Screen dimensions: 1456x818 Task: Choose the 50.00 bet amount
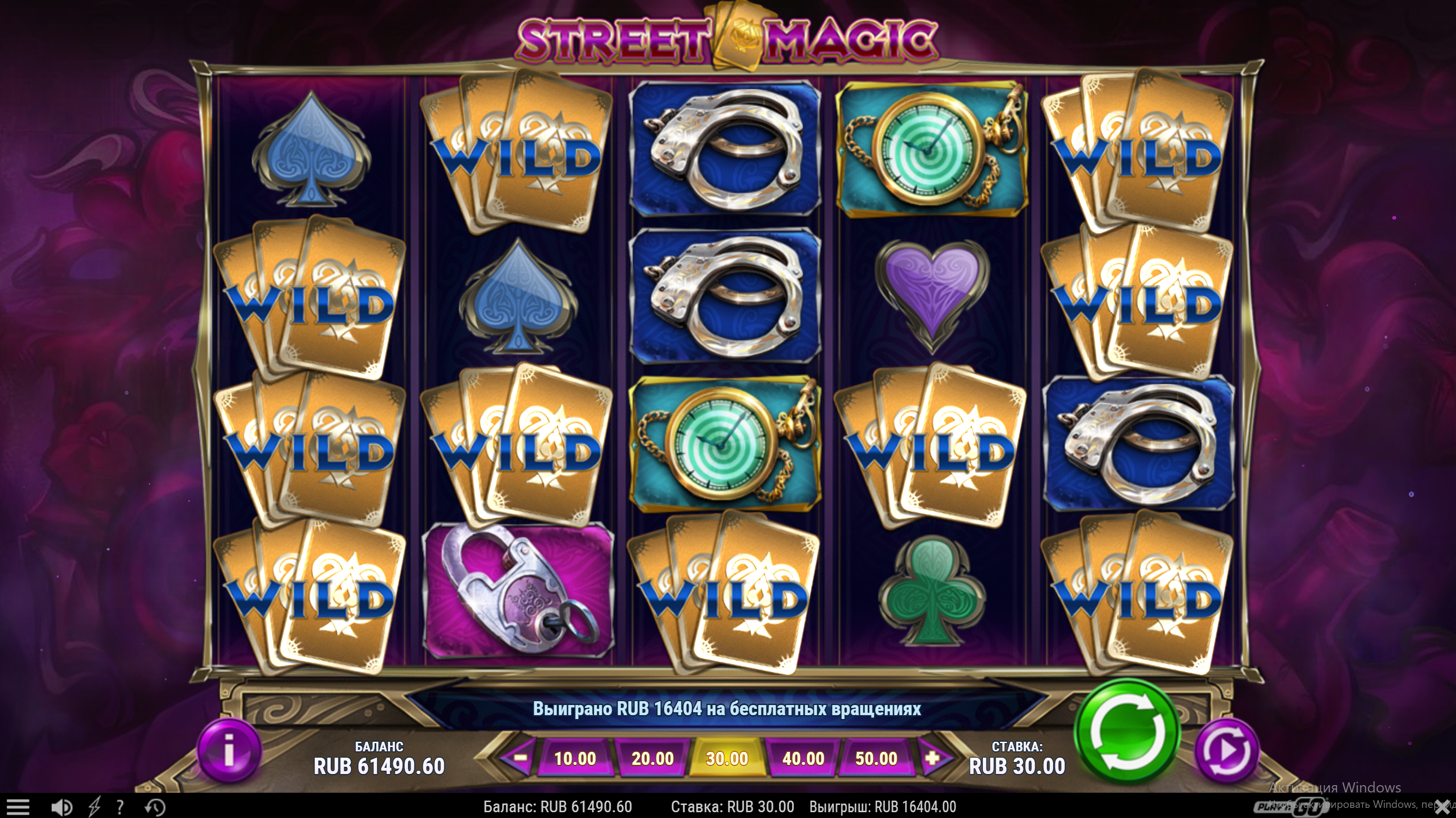click(876, 758)
